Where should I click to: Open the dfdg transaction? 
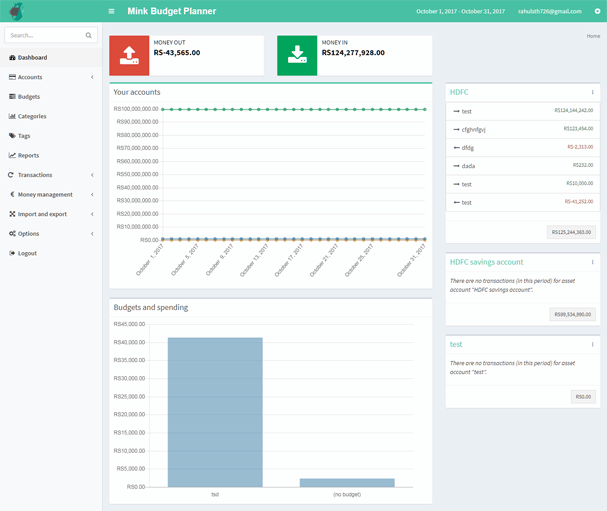point(468,147)
